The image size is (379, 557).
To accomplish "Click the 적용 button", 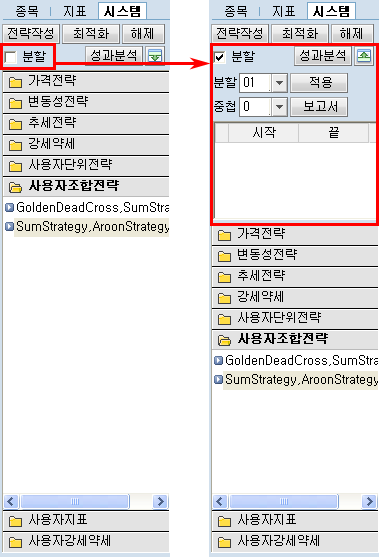I will 319,83.
